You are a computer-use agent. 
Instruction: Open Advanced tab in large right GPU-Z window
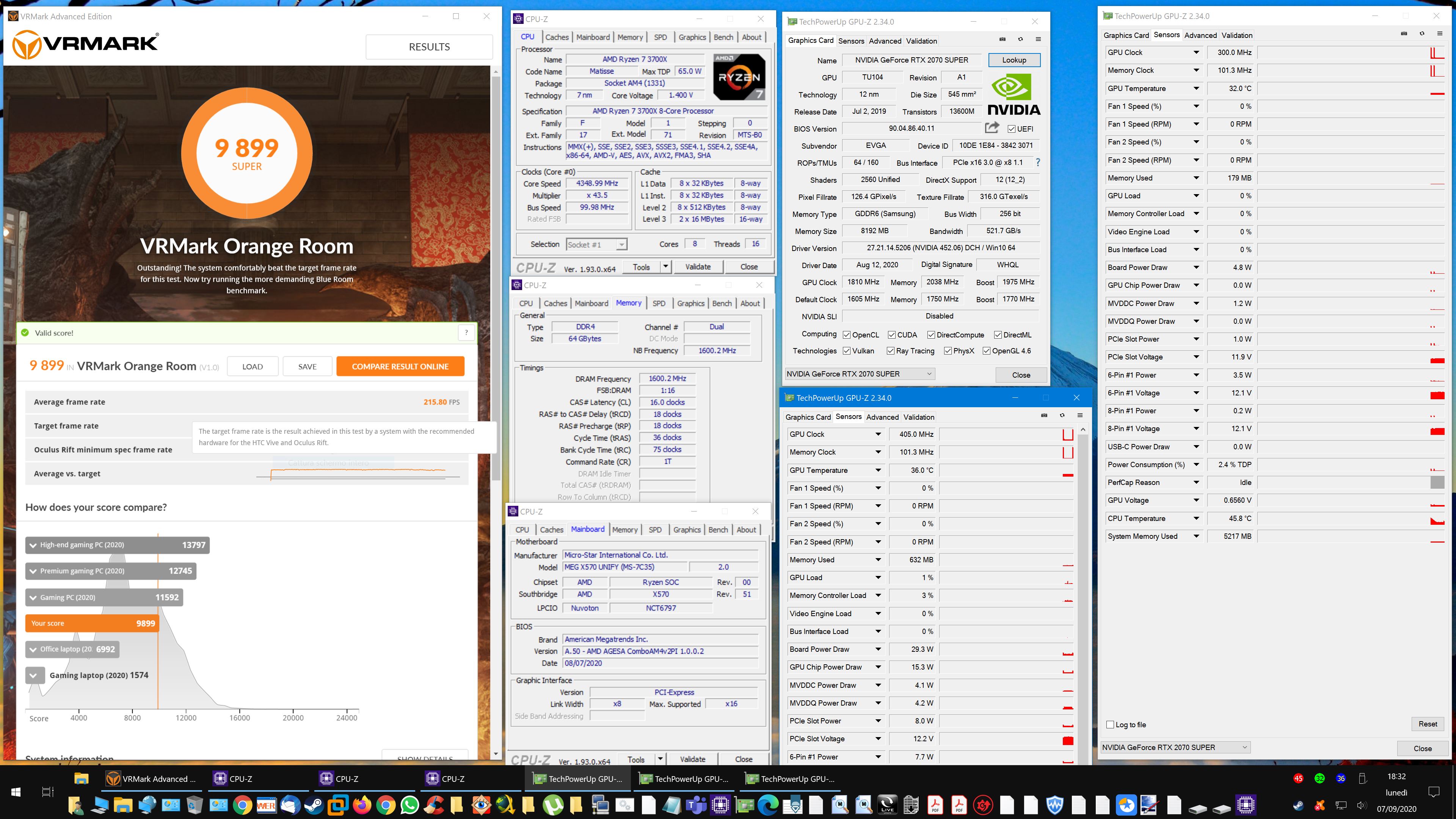1200,35
